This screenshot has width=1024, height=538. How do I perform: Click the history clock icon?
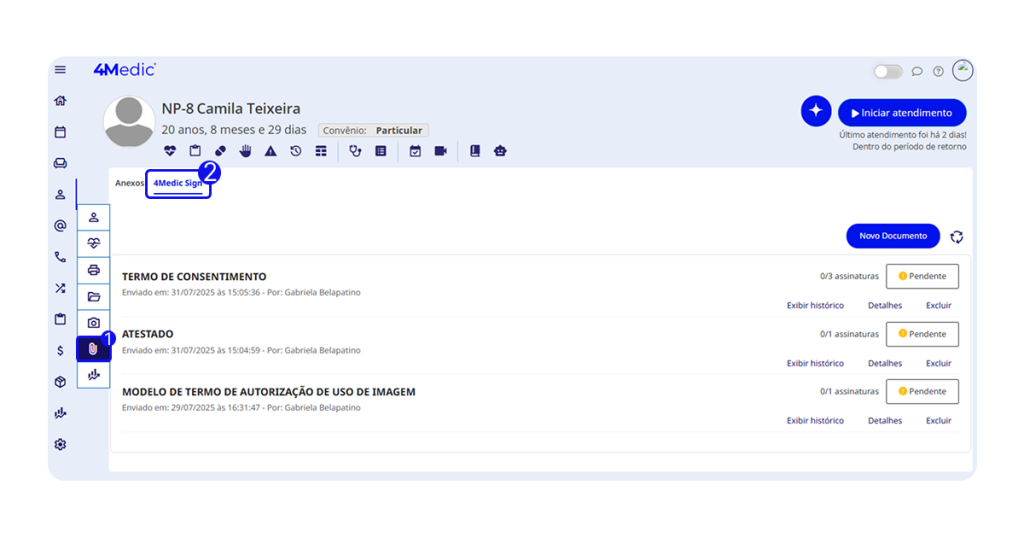[x=296, y=151]
